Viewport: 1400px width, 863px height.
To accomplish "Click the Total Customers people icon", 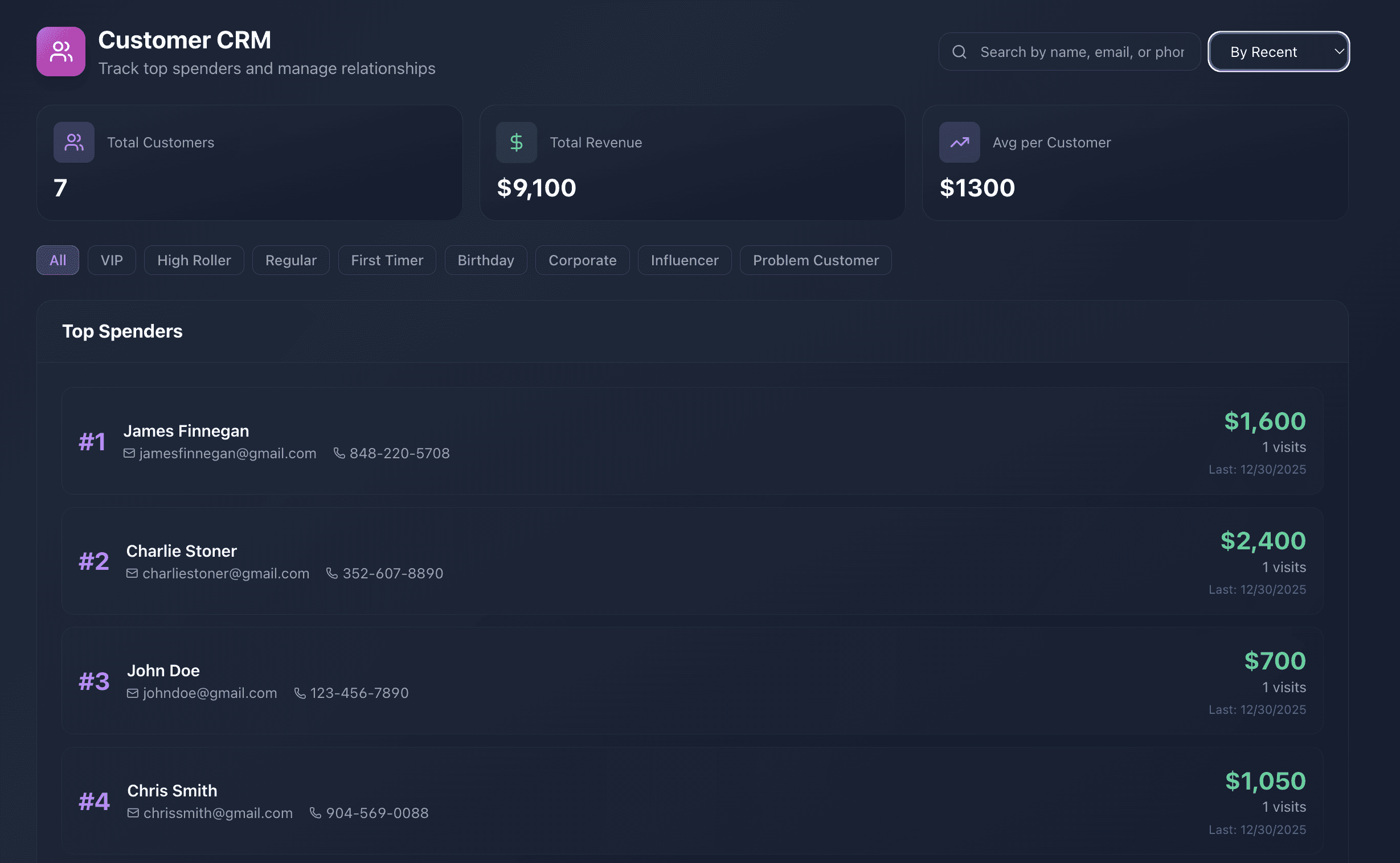I will (x=73, y=142).
